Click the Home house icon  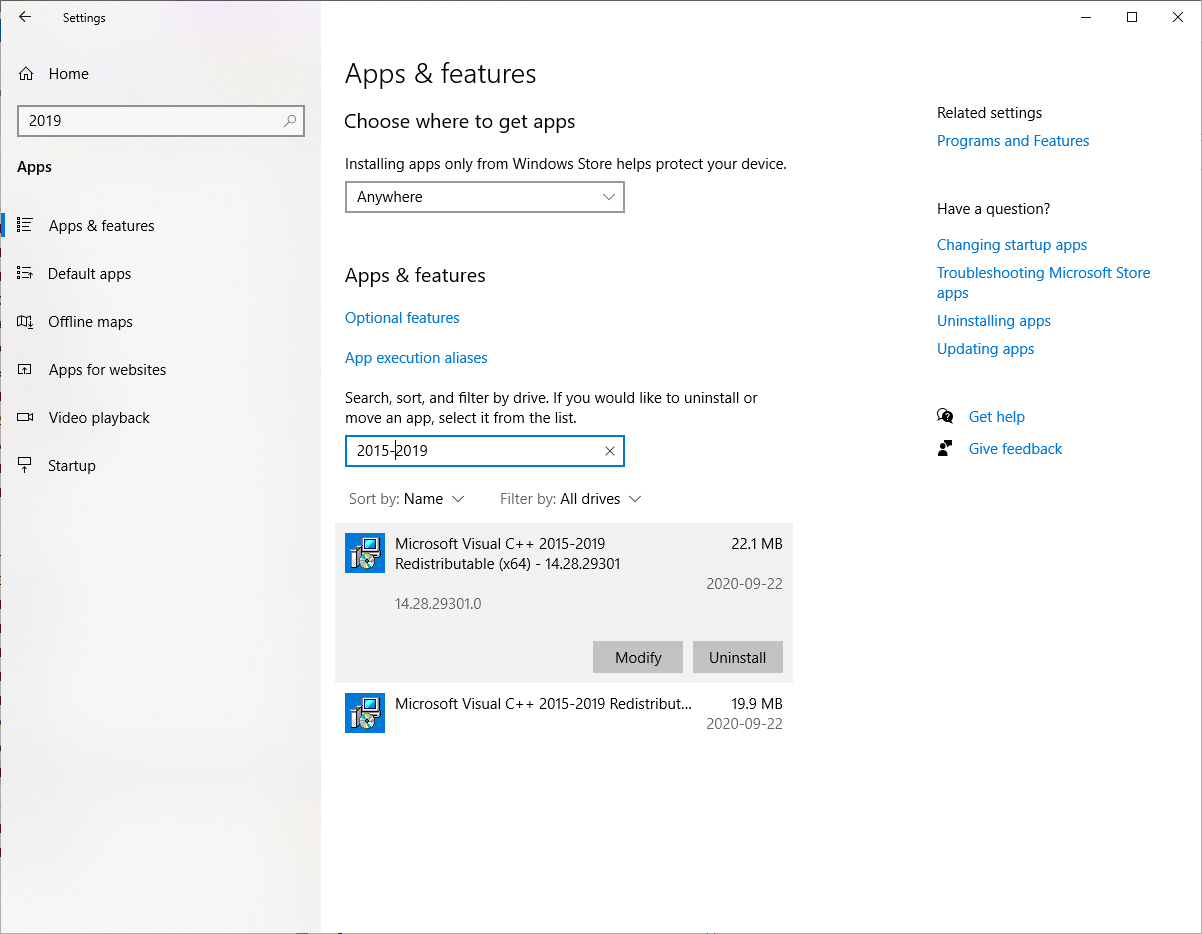click(x=26, y=74)
